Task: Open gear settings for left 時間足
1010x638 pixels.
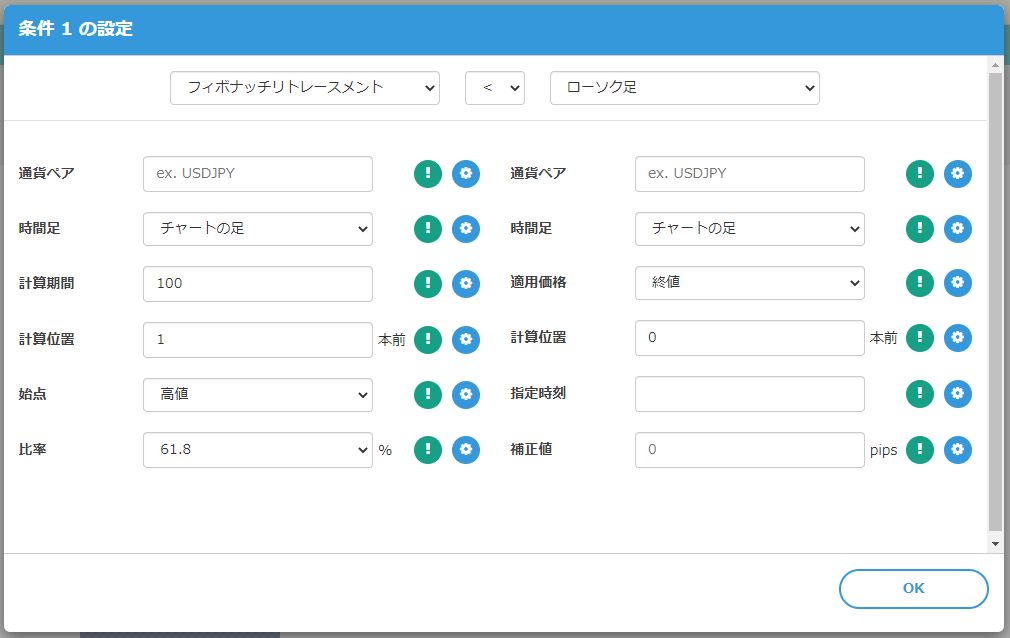Action: (x=466, y=228)
